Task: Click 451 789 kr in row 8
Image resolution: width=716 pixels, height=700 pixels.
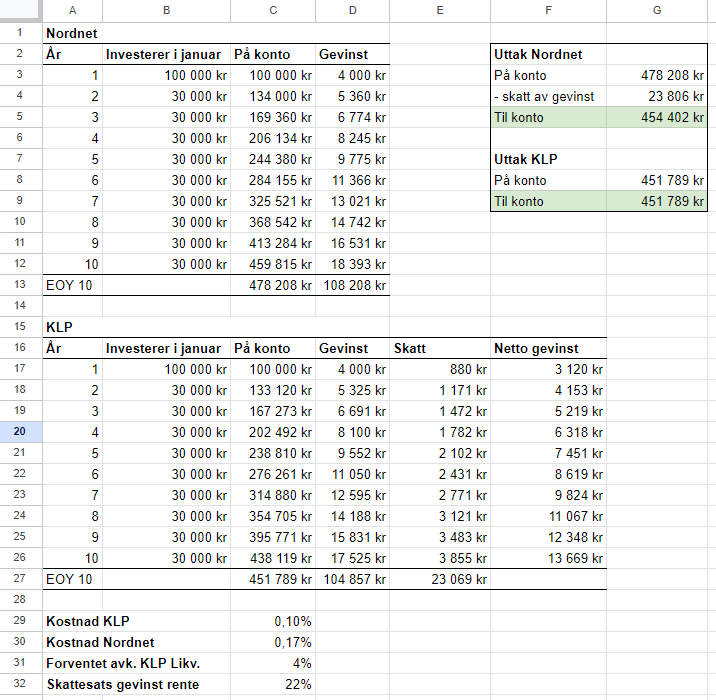Action: (x=657, y=180)
